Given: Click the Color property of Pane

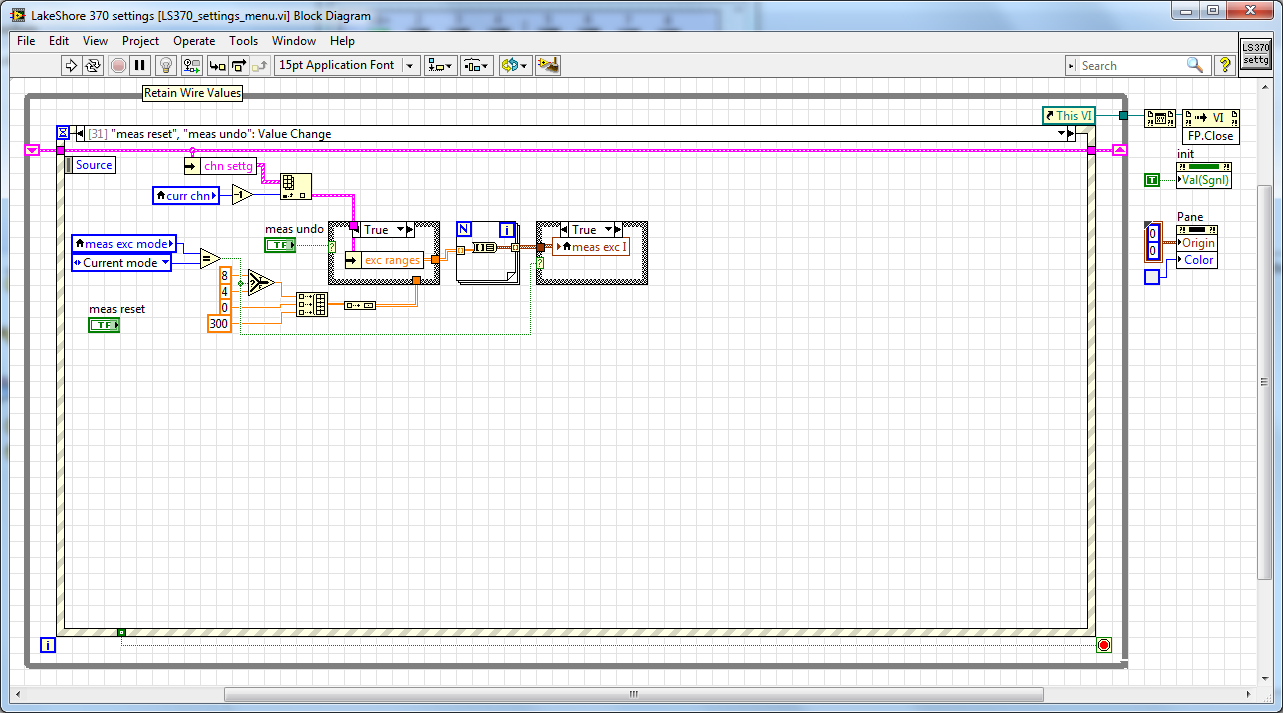Looking at the screenshot, I should point(1197,260).
